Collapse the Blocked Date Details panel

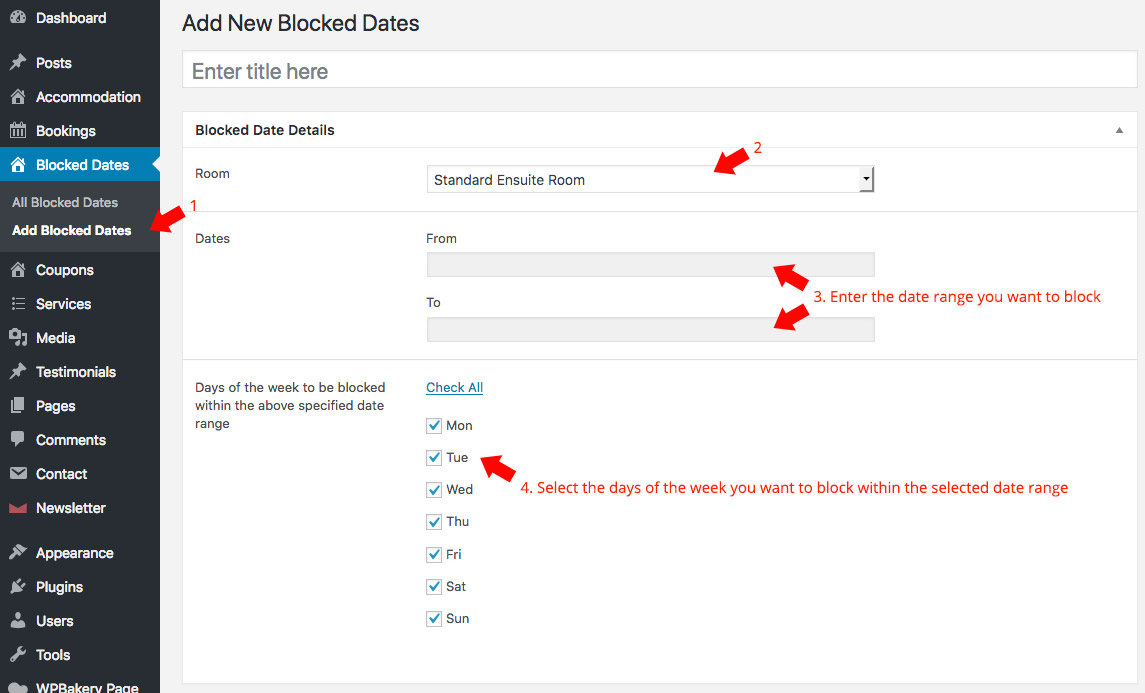(1119, 131)
